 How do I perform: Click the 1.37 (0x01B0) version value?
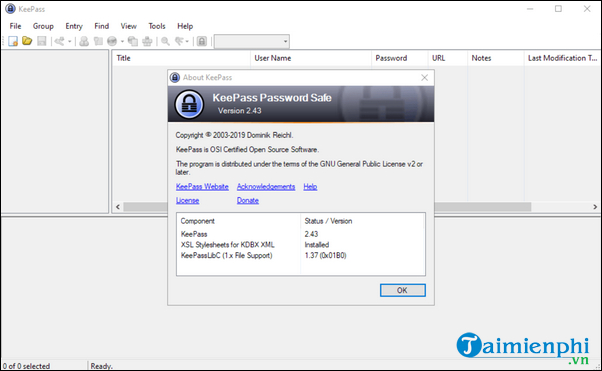[325, 255]
